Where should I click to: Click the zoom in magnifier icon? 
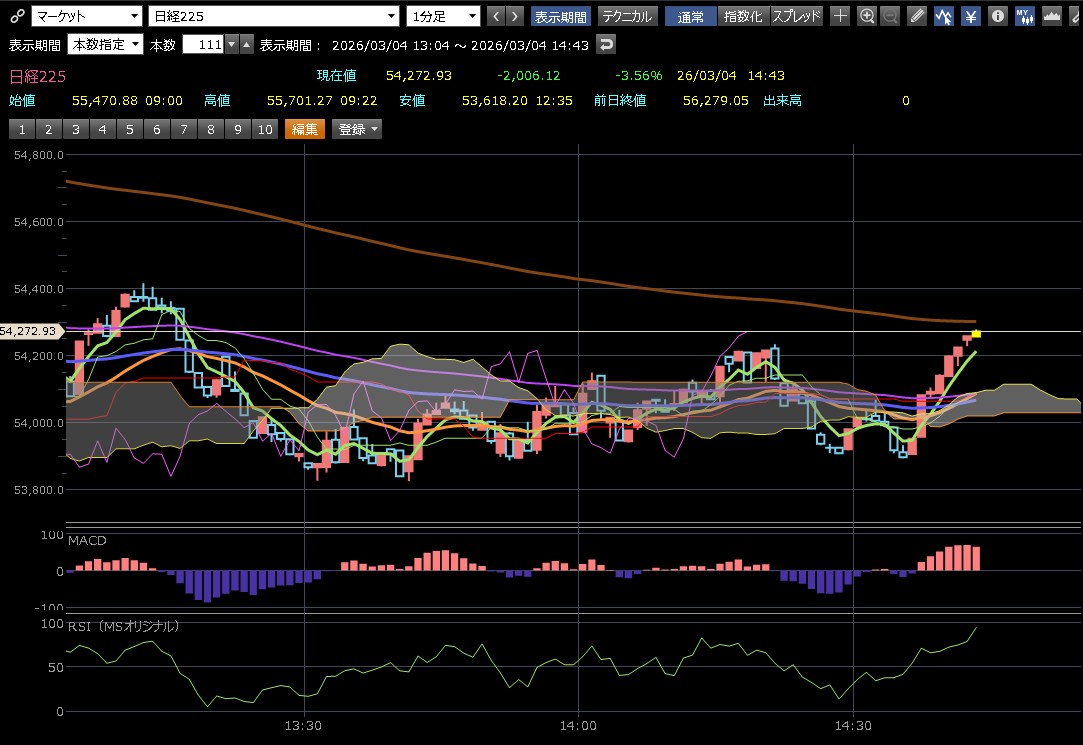(x=867, y=16)
